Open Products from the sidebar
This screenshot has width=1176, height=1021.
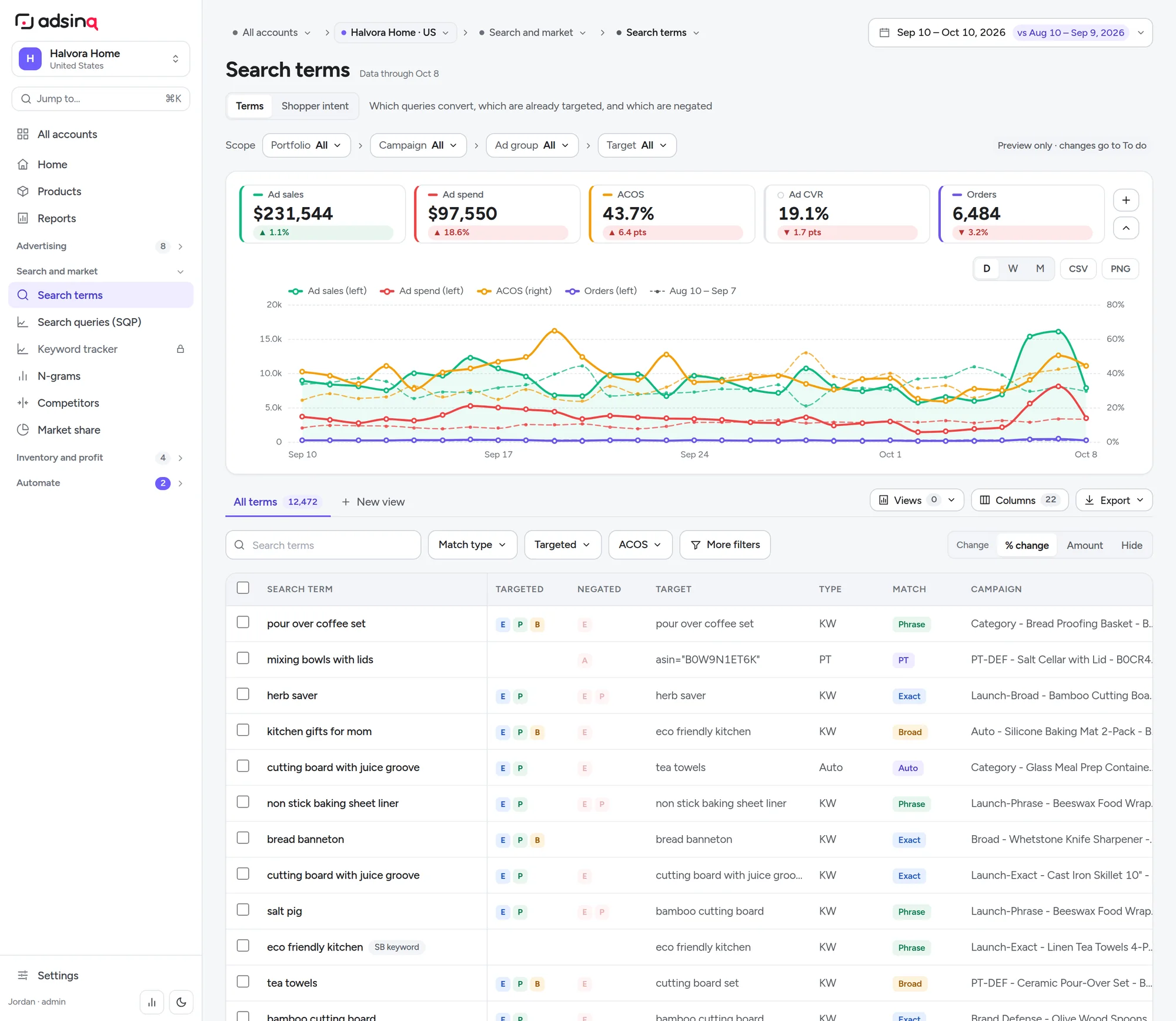pyautogui.click(x=101, y=192)
